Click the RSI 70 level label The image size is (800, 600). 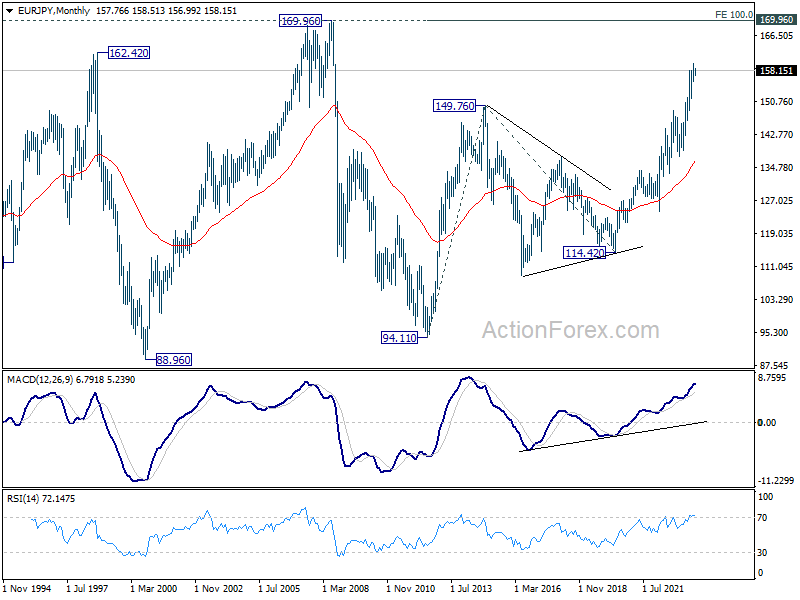pos(762,518)
